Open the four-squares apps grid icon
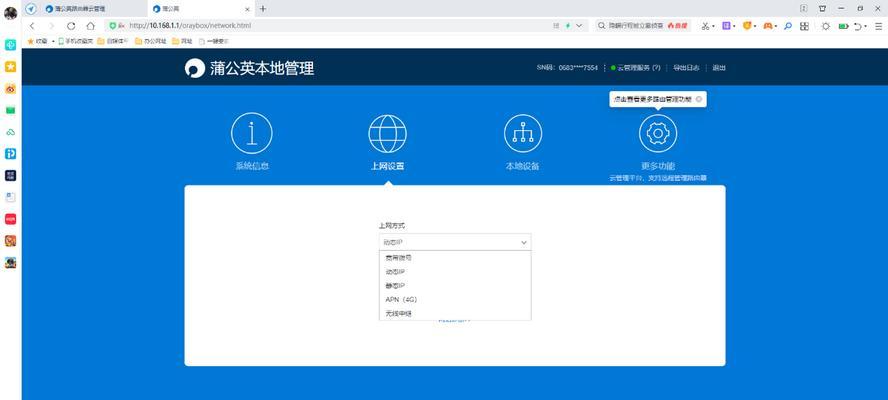 pyautogui.click(x=804, y=26)
